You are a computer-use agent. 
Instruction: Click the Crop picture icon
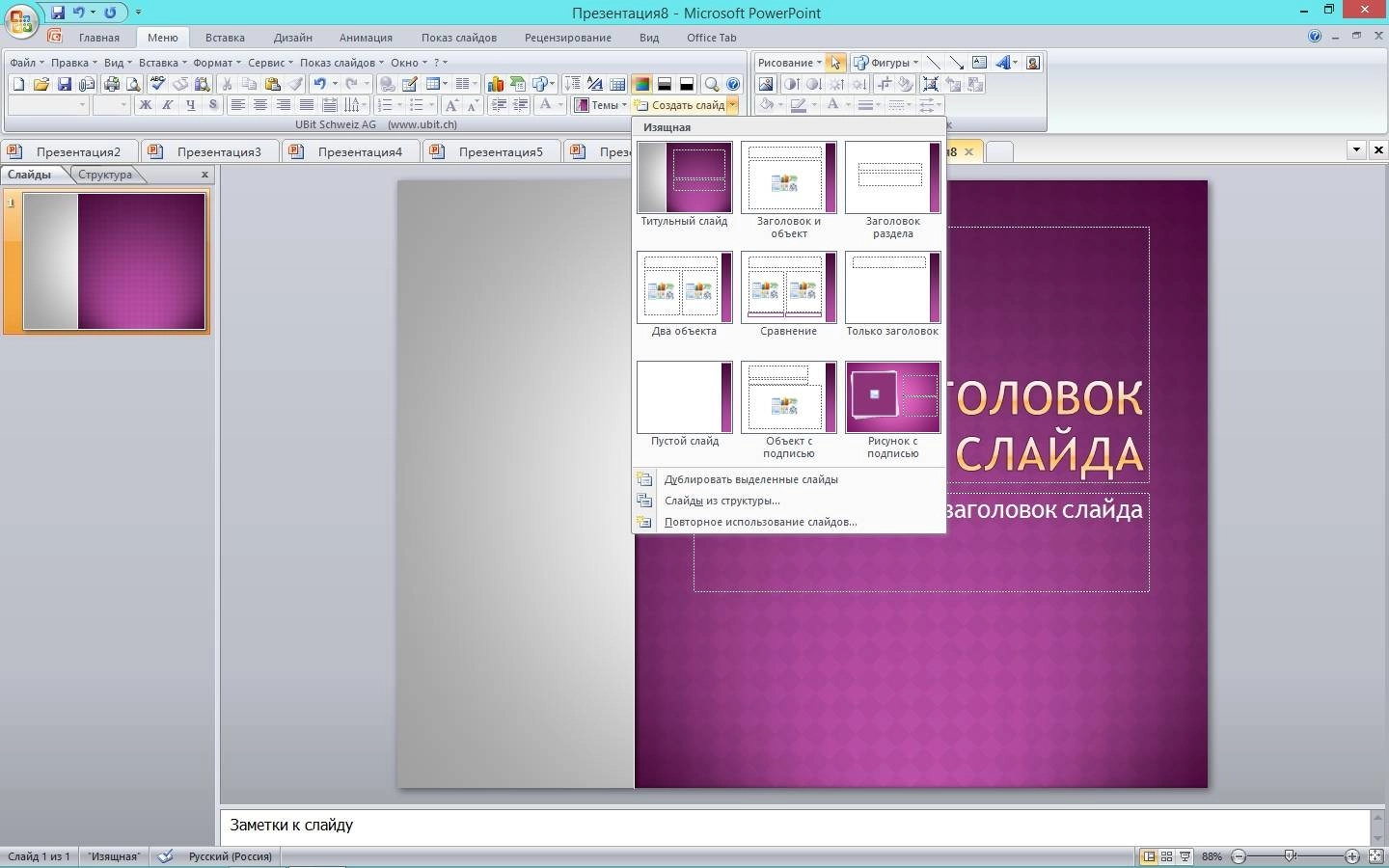[885, 84]
